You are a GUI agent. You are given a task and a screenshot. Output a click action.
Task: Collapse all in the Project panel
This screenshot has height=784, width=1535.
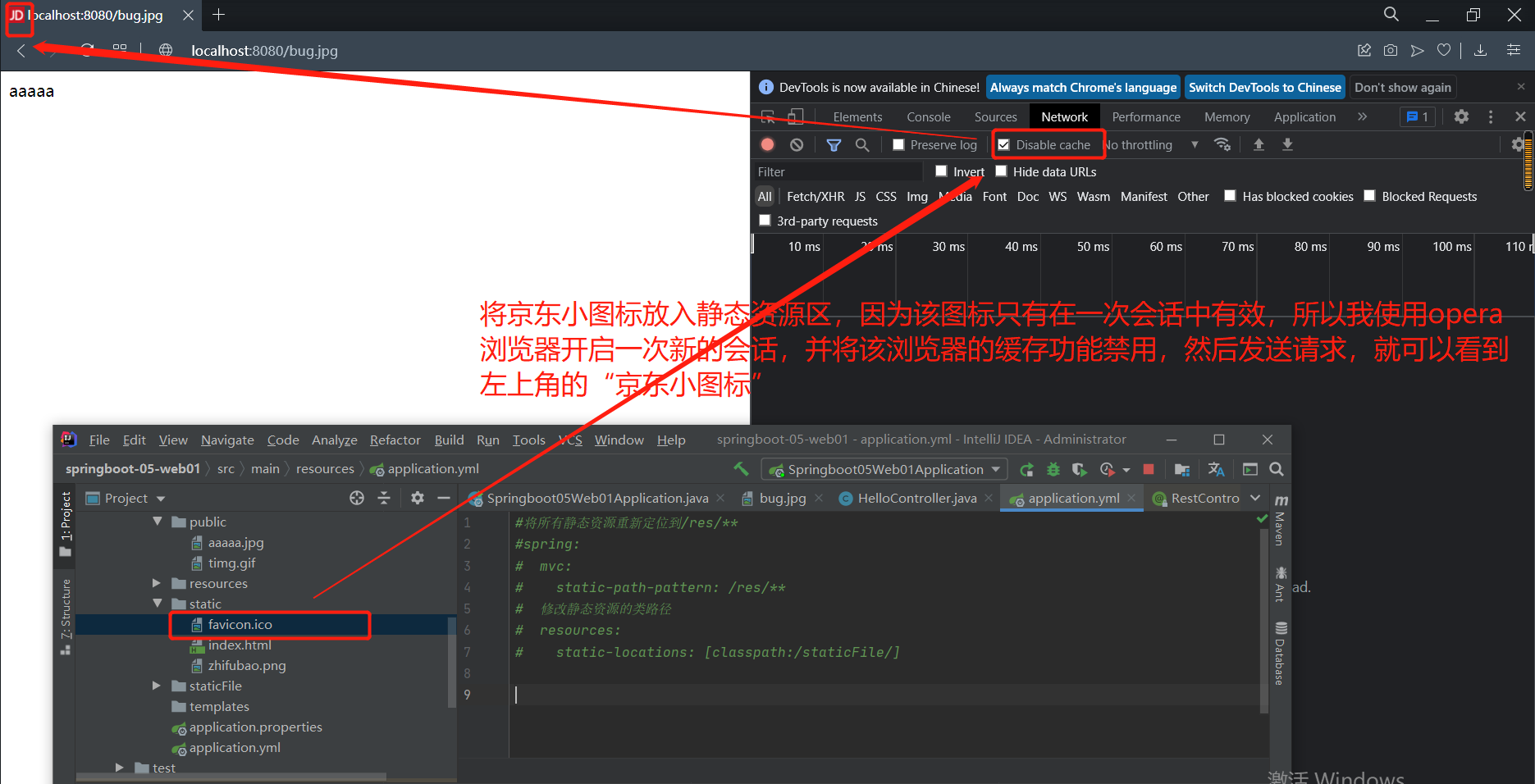click(x=384, y=498)
